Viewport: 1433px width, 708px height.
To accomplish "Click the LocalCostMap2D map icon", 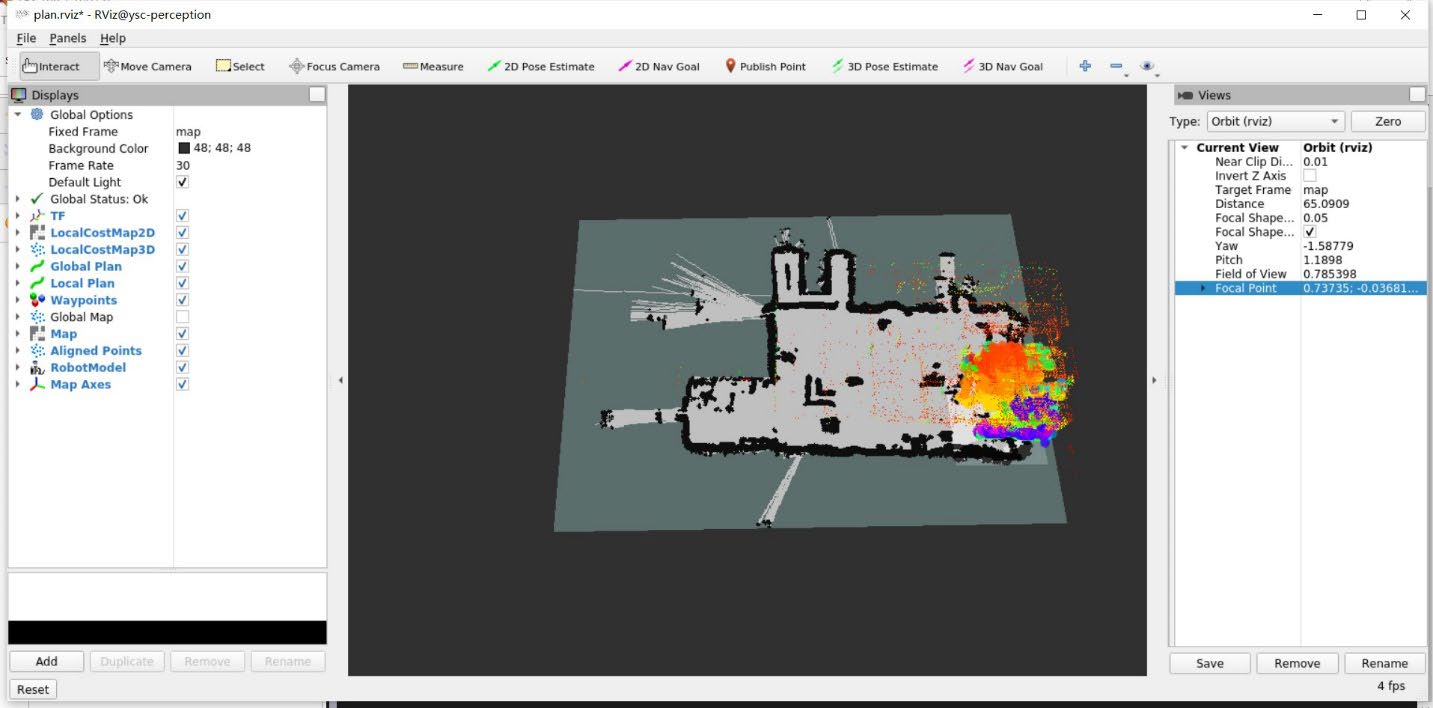I will 38,233.
